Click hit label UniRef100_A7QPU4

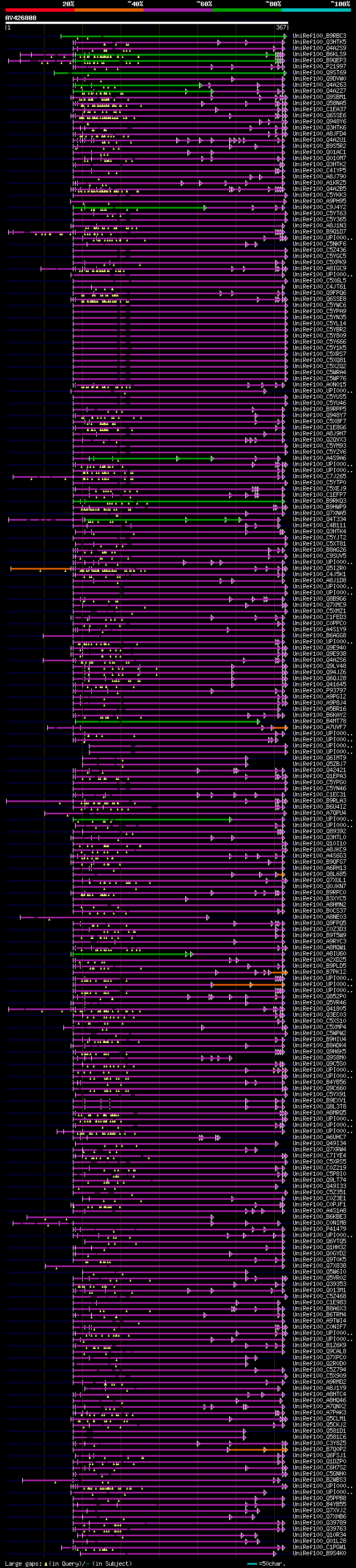319,813
